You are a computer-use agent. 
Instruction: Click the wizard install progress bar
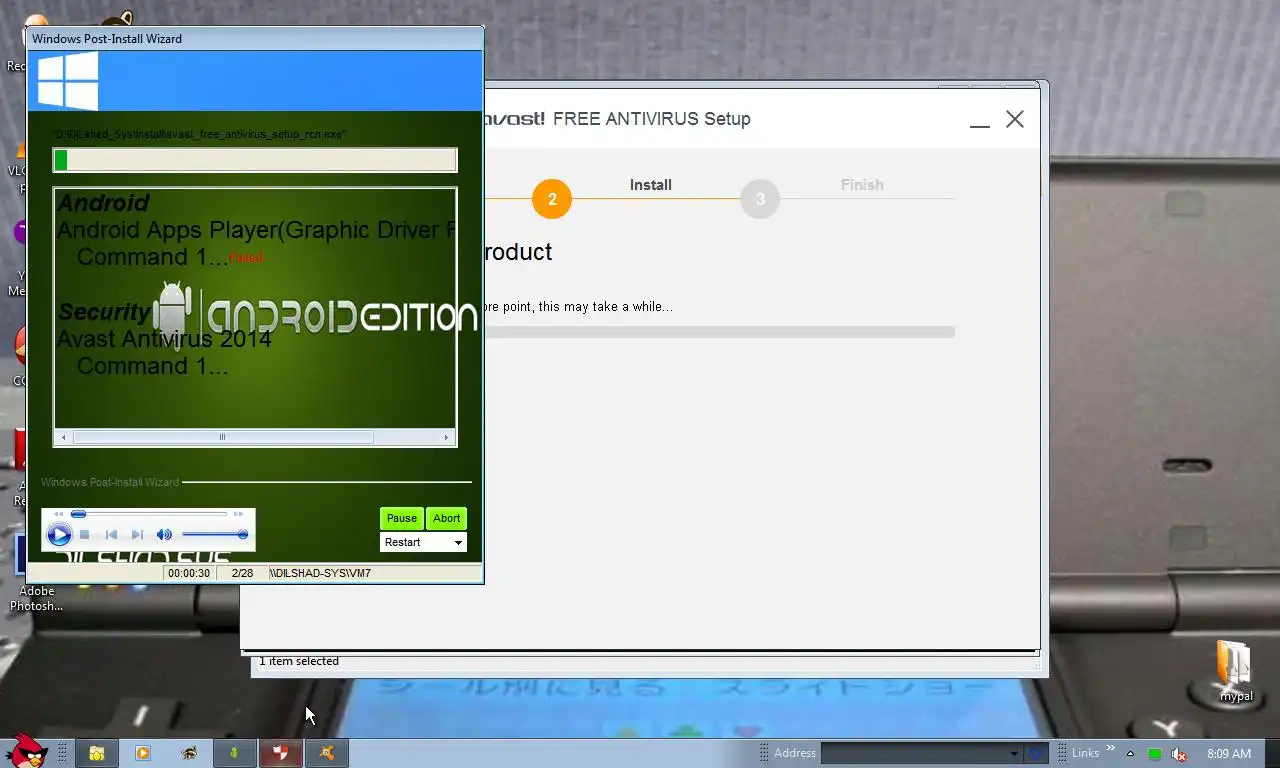tap(255, 160)
